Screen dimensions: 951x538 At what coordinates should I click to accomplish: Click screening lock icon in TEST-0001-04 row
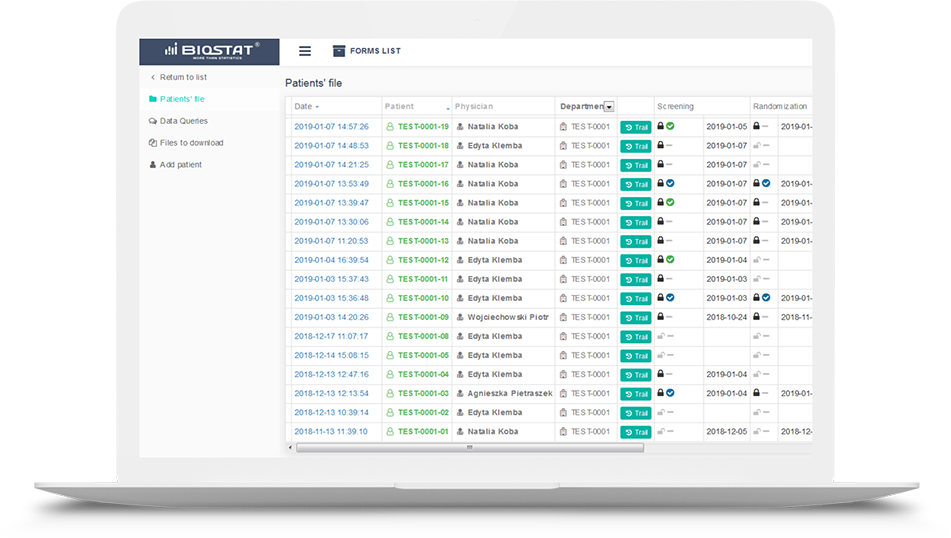(x=660, y=374)
